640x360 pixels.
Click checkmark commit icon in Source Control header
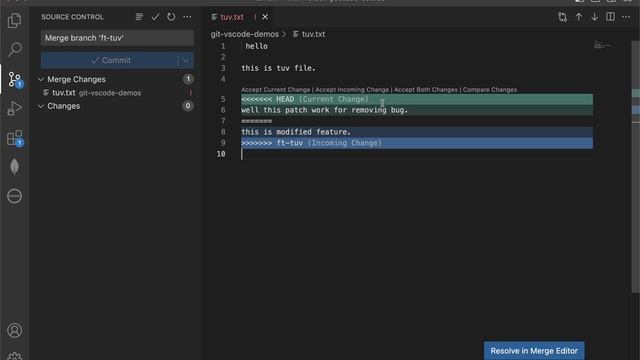(x=155, y=17)
